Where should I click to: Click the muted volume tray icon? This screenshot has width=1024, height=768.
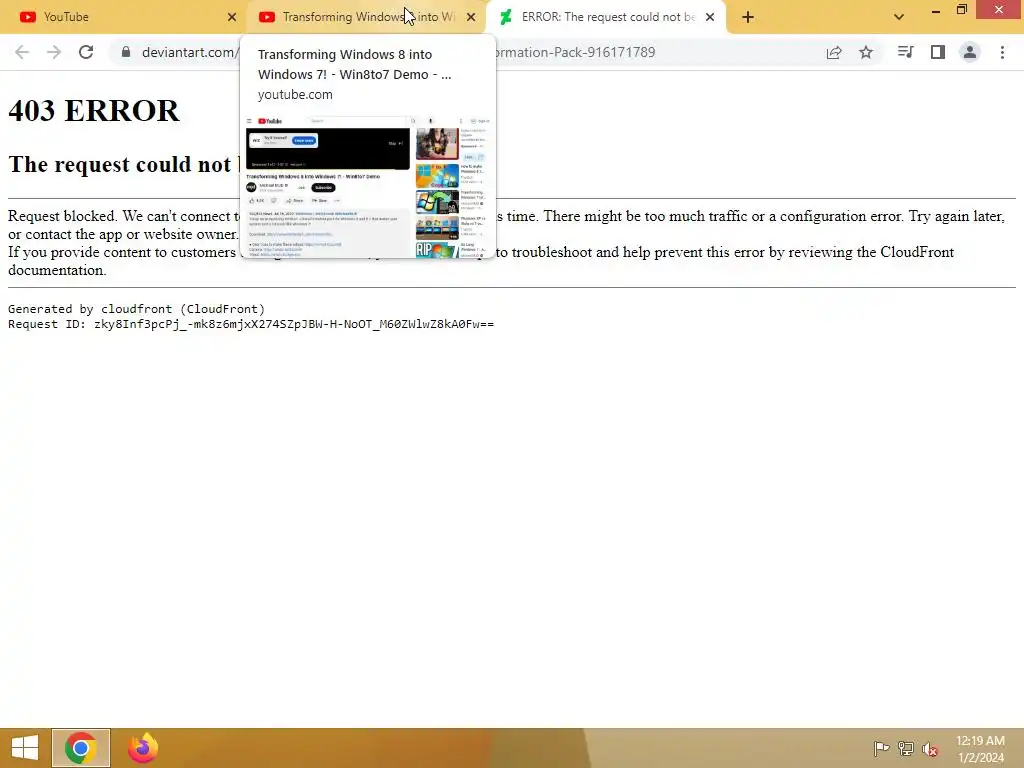(930, 748)
